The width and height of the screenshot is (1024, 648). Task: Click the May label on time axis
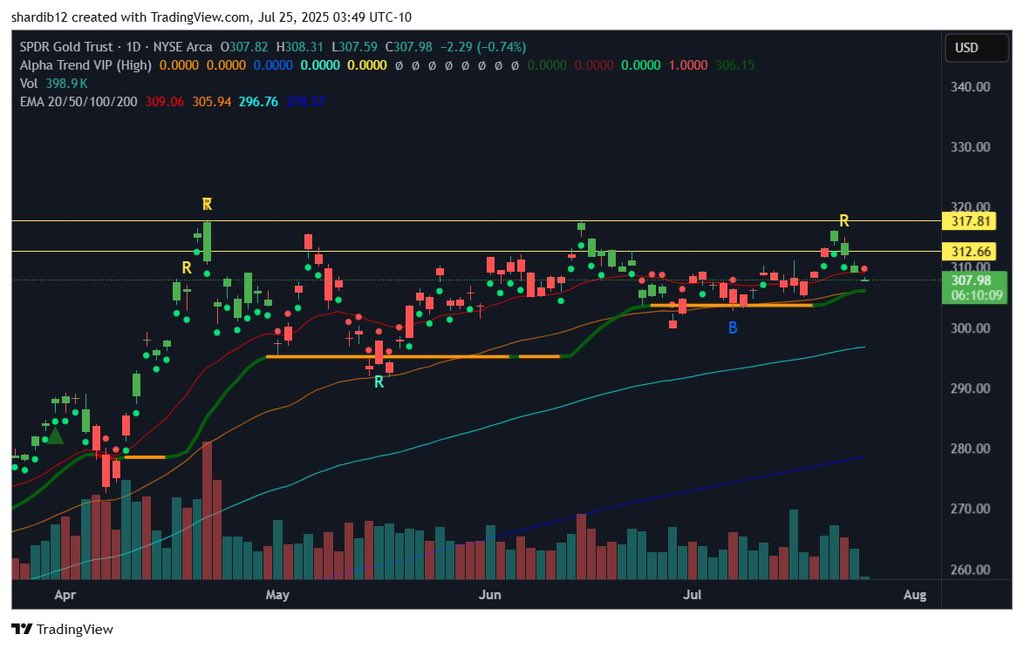pyautogui.click(x=278, y=595)
